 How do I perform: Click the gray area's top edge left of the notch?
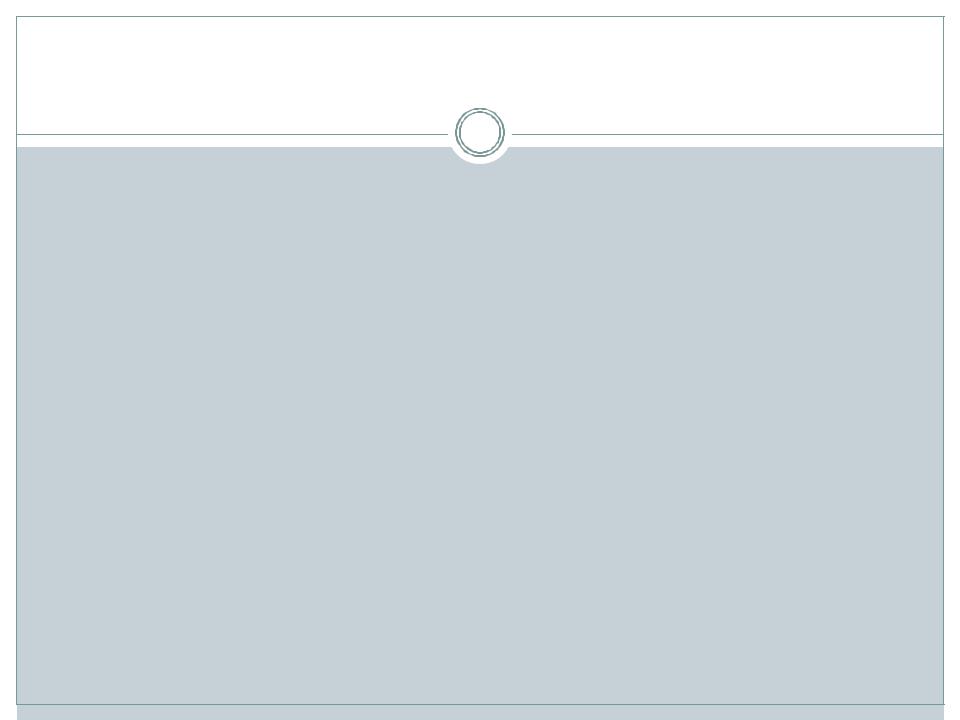(x=233, y=148)
